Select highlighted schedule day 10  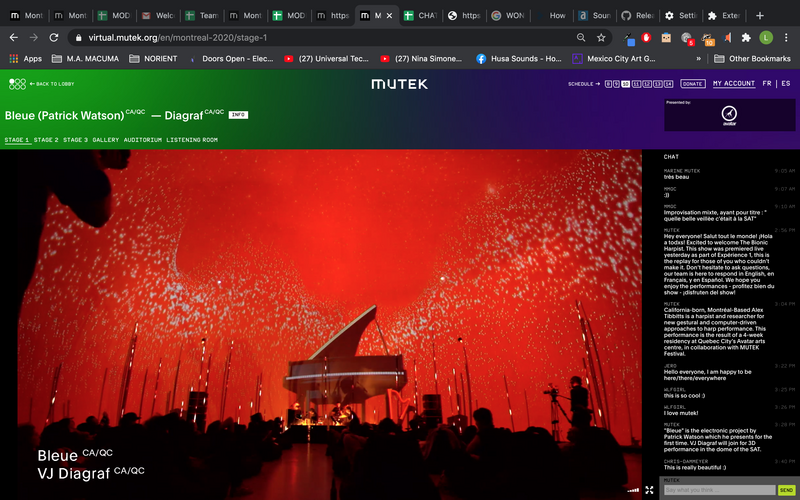tap(626, 84)
